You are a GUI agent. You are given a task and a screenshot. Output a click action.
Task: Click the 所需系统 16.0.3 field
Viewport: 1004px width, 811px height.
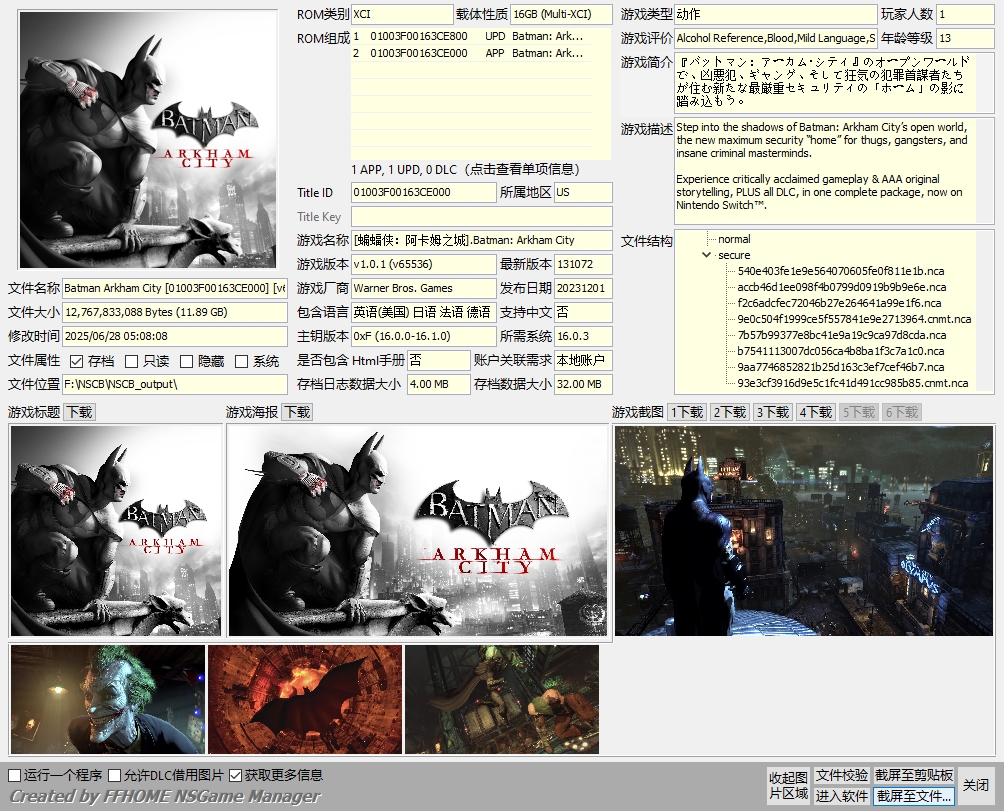[x=583, y=336]
